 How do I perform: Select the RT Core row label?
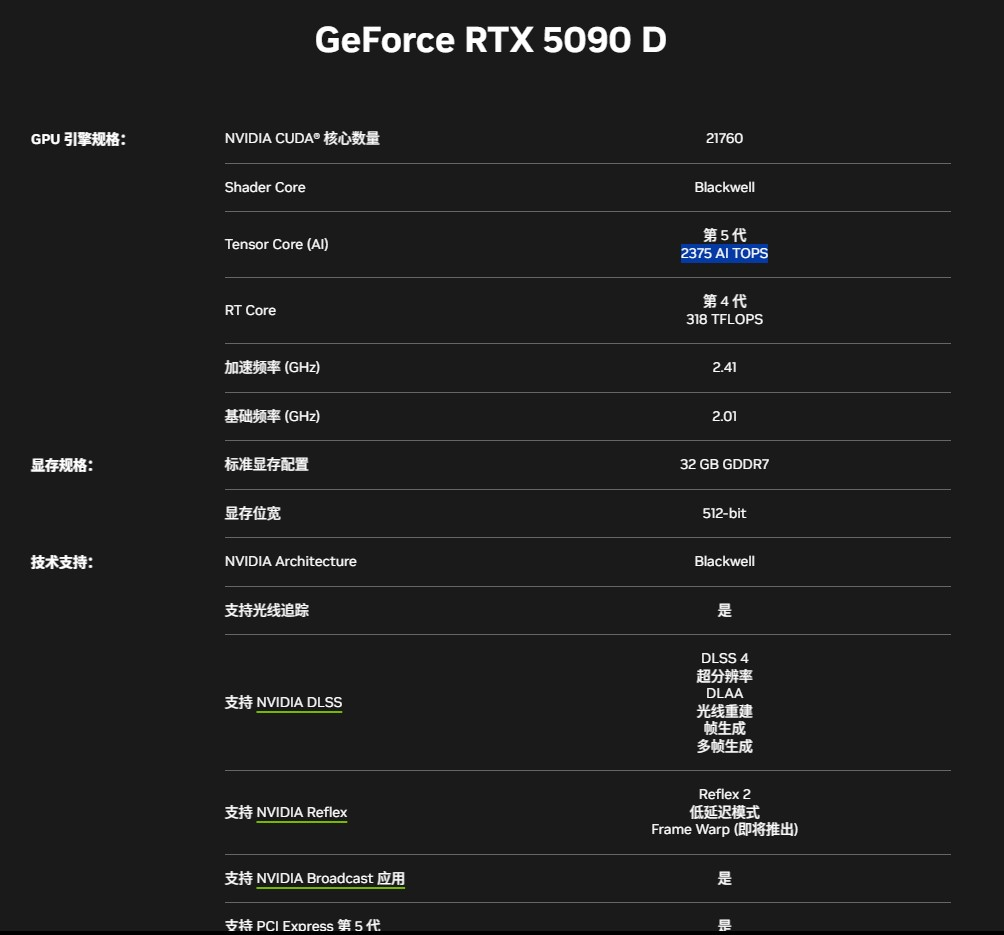pyautogui.click(x=250, y=311)
